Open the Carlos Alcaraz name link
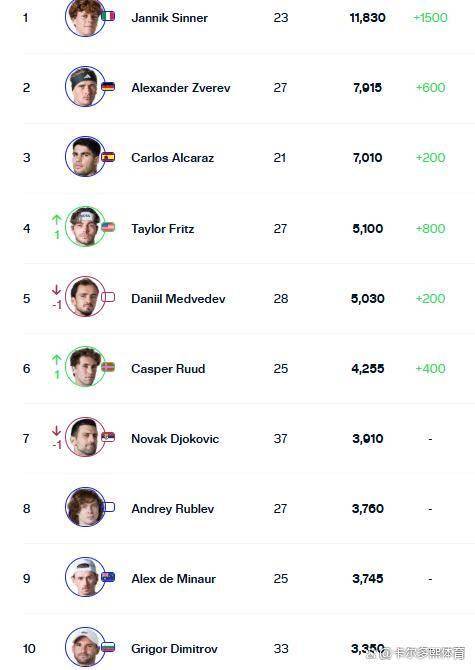This screenshot has width=475, height=670. click(173, 158)
